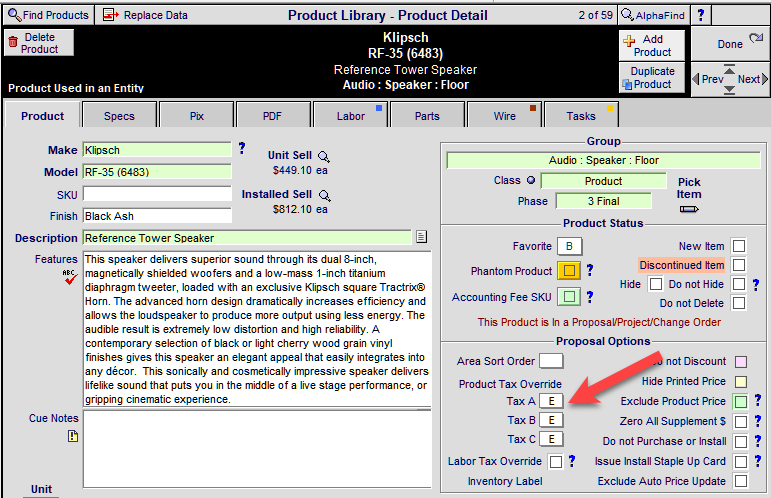Click the Make field containing Klipsch
Screen dimensions: 771x498
pos(157,150)
